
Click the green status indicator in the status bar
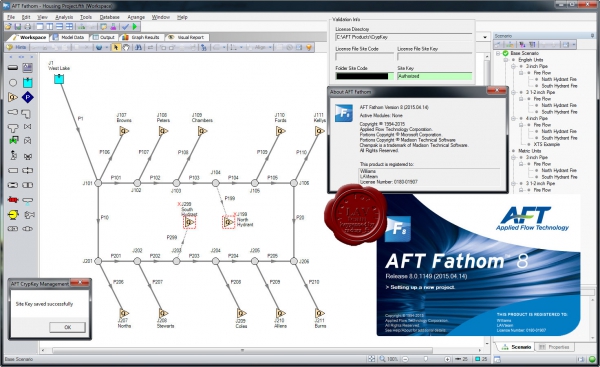[592, 359]
